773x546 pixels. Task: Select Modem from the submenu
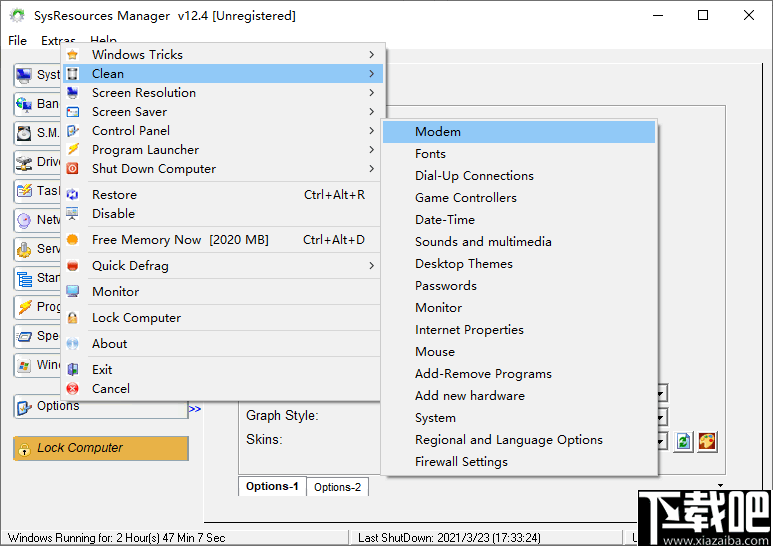click(519, 132)
